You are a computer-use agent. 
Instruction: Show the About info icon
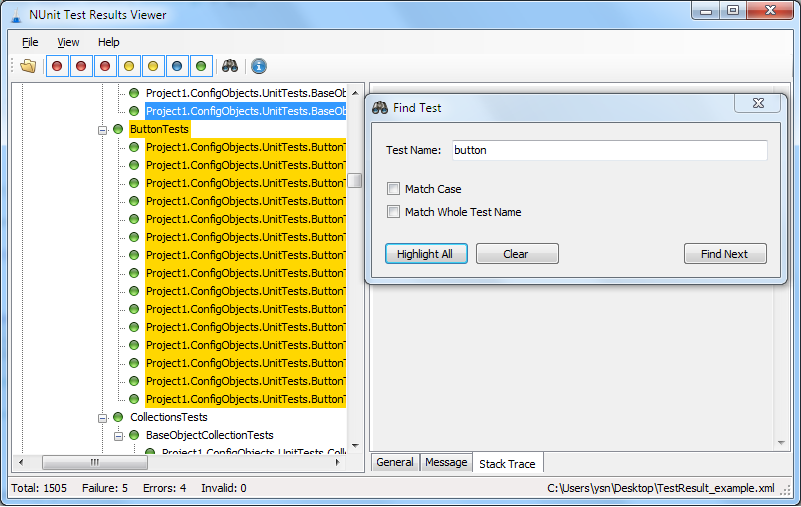[259, 66]
